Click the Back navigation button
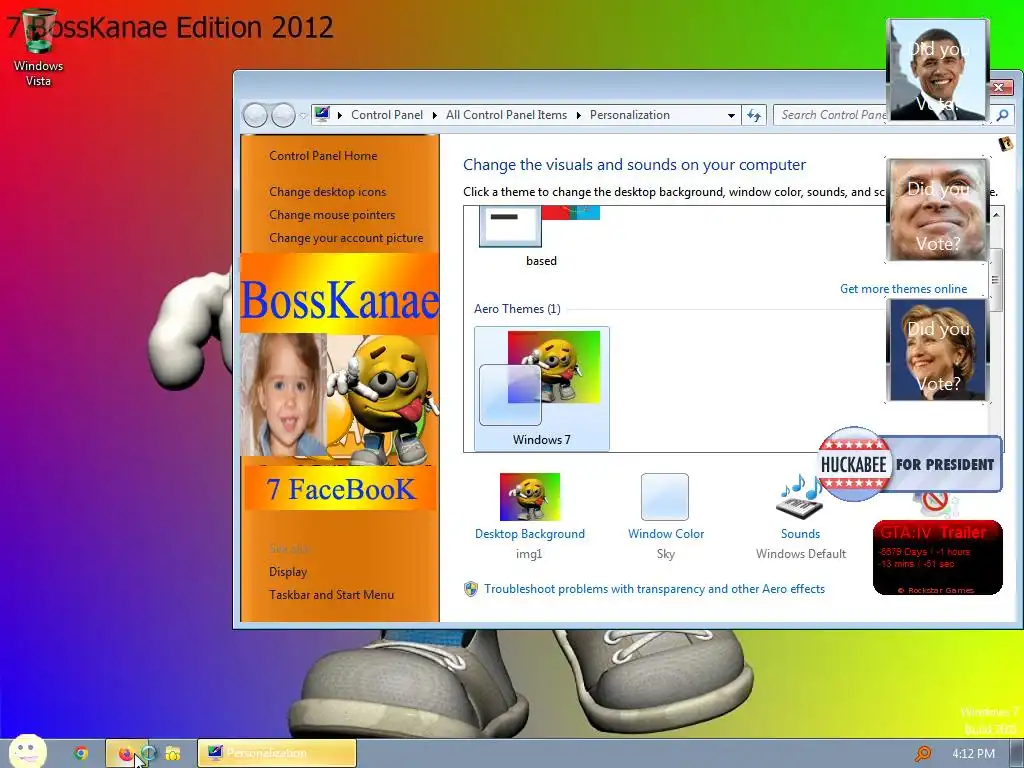 point(255,116)
